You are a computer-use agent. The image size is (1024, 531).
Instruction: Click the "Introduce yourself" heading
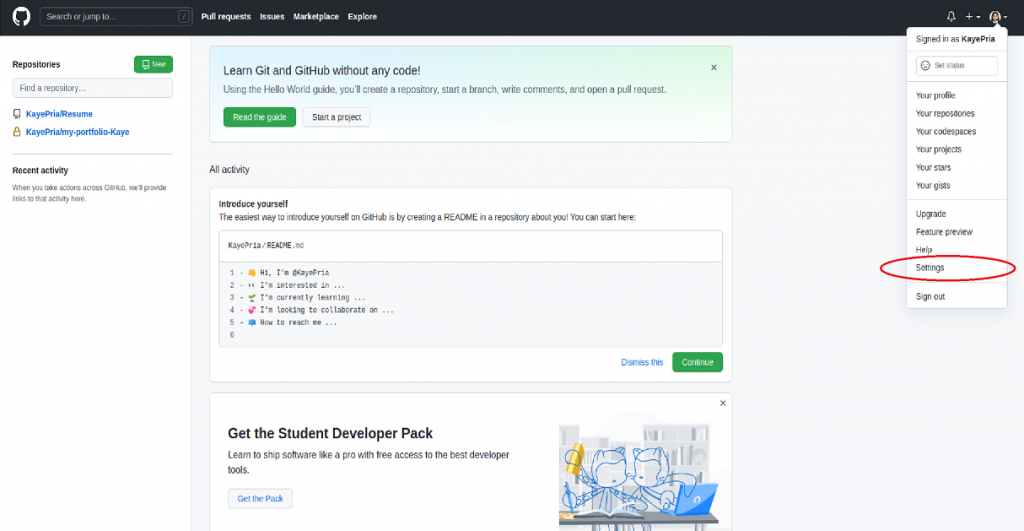(253, 204)
